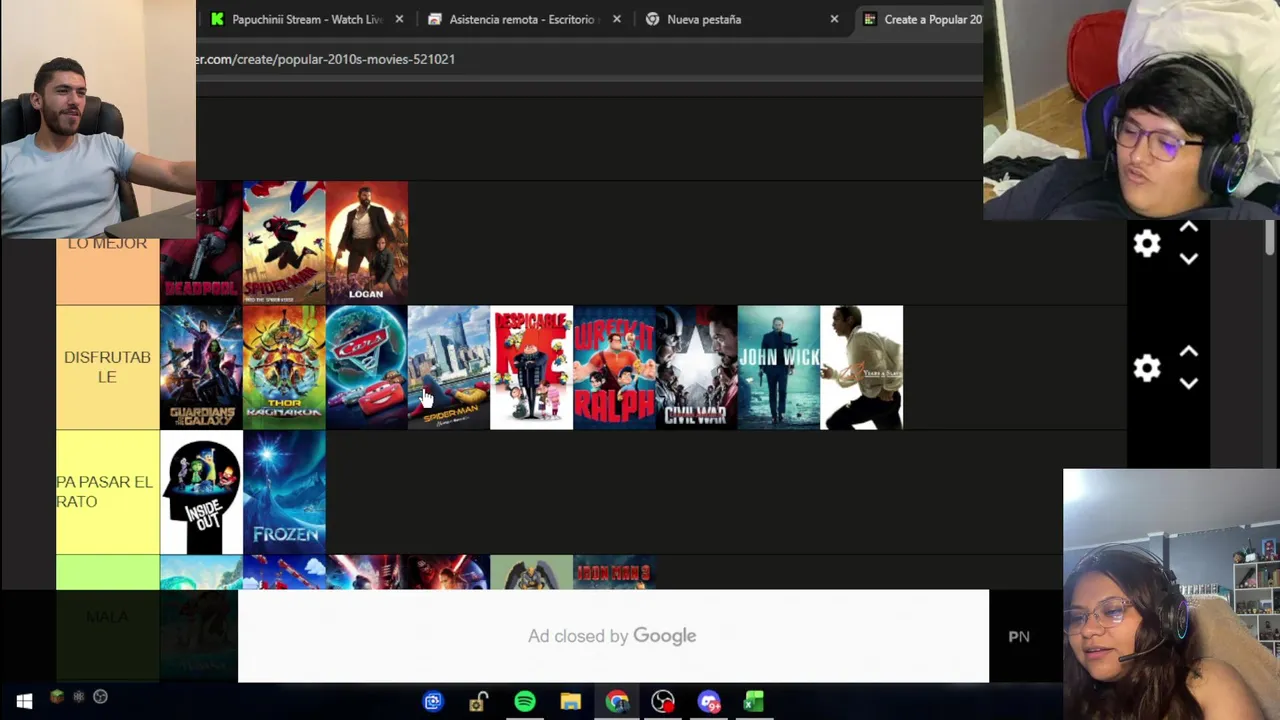Click the DISFRUTABLE tier label
Image resolution: width=1280 pixels, height=720 pixels.
(107, 367)
